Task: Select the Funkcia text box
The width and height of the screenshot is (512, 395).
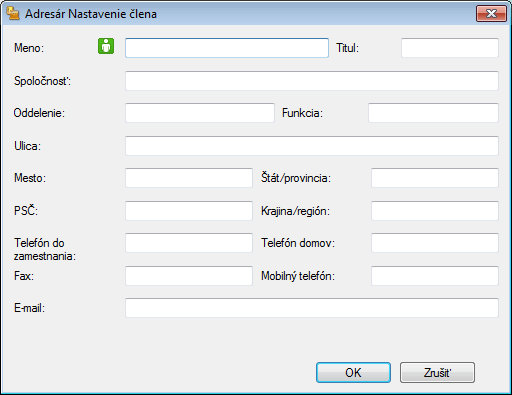Action: click(x=433, y=113)
